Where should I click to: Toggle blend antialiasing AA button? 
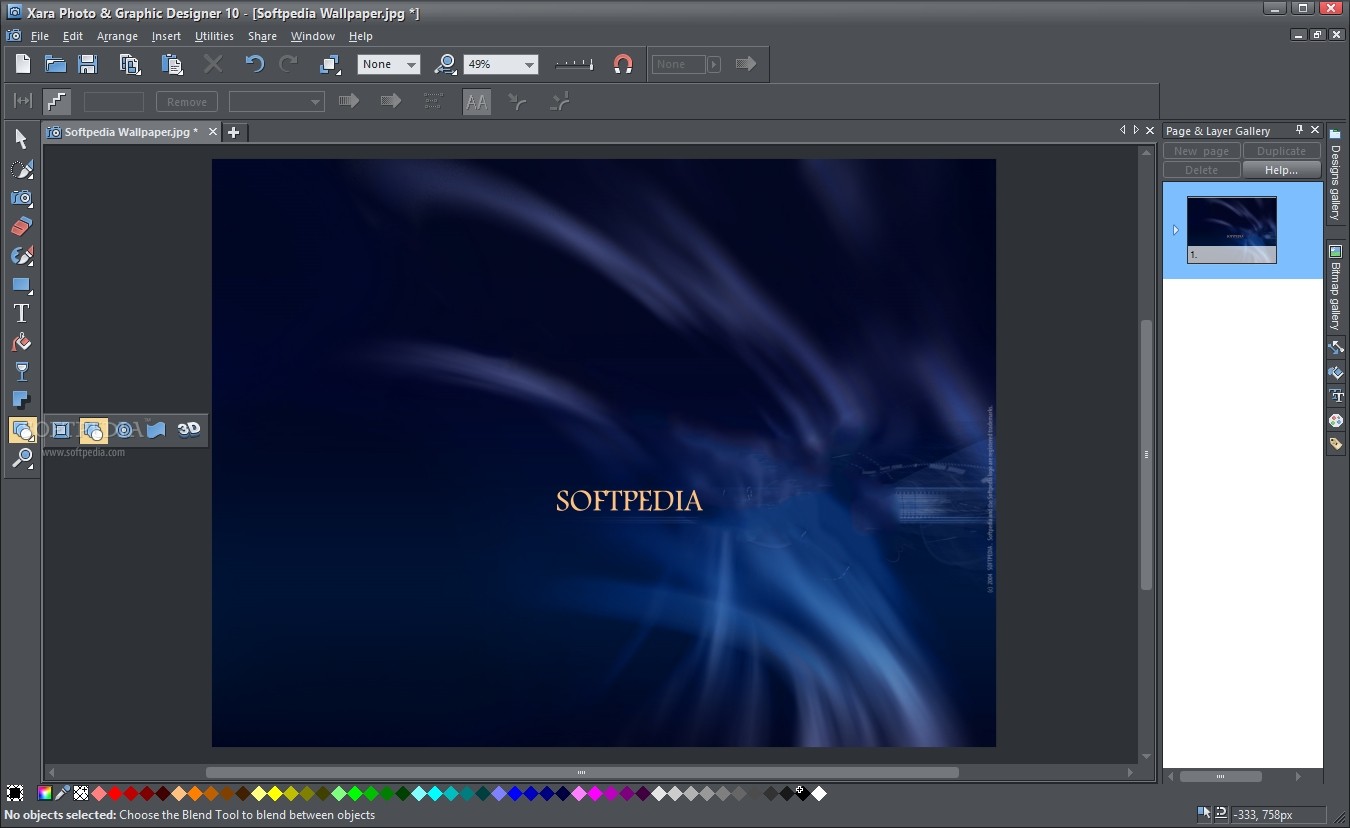tap(477, 102)
